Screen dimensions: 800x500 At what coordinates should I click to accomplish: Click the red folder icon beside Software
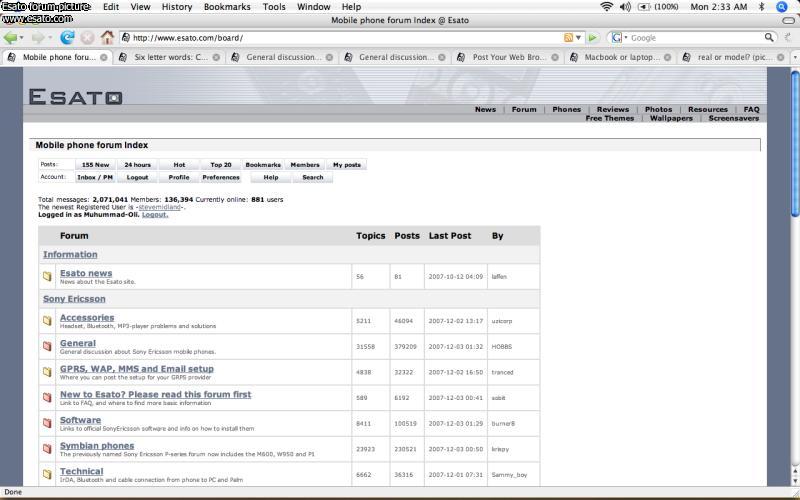[47, 423]
